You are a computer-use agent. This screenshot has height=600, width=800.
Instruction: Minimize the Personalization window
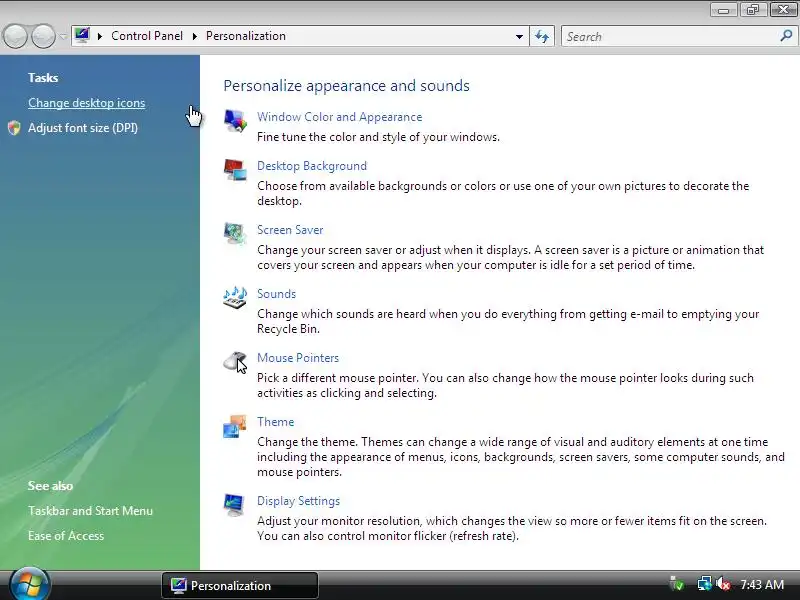723,10
